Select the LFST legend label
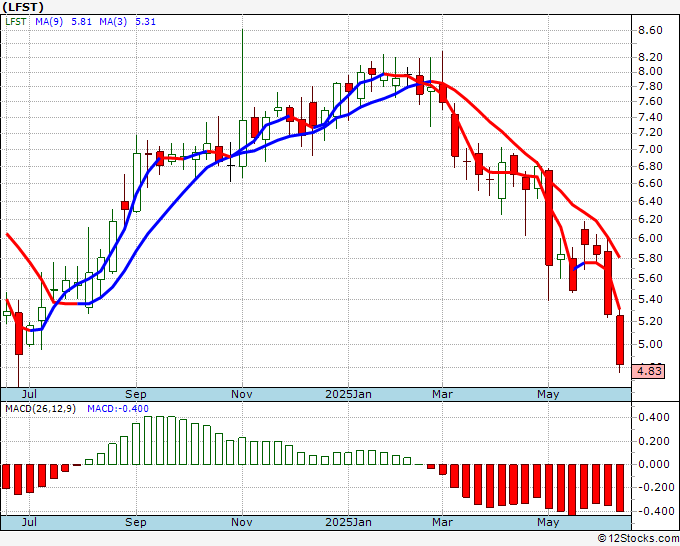Image resolution: width=680 pixels, height=546 pixels. point(16,22)
